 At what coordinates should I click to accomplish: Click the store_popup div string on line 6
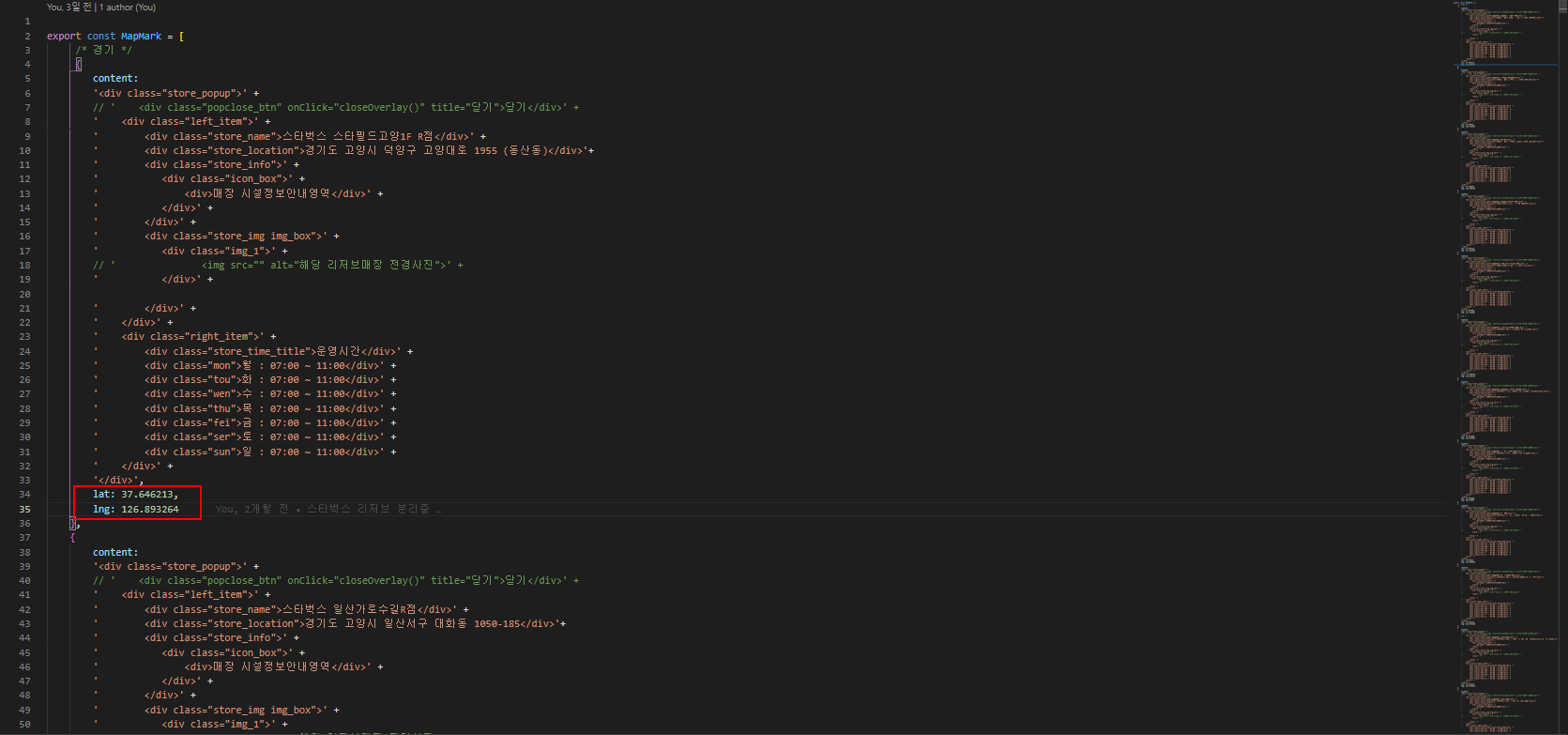click(175, 93)
